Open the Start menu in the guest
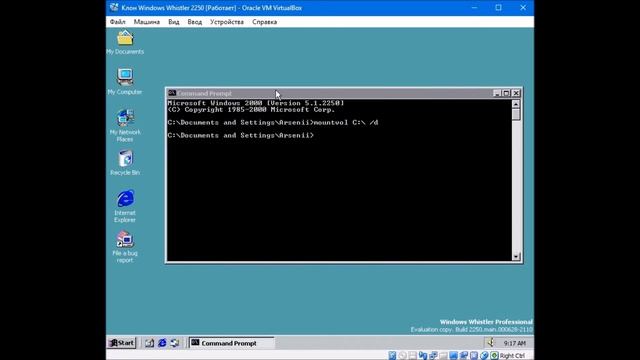Screen dimensions: 640x360 point(122,343)
